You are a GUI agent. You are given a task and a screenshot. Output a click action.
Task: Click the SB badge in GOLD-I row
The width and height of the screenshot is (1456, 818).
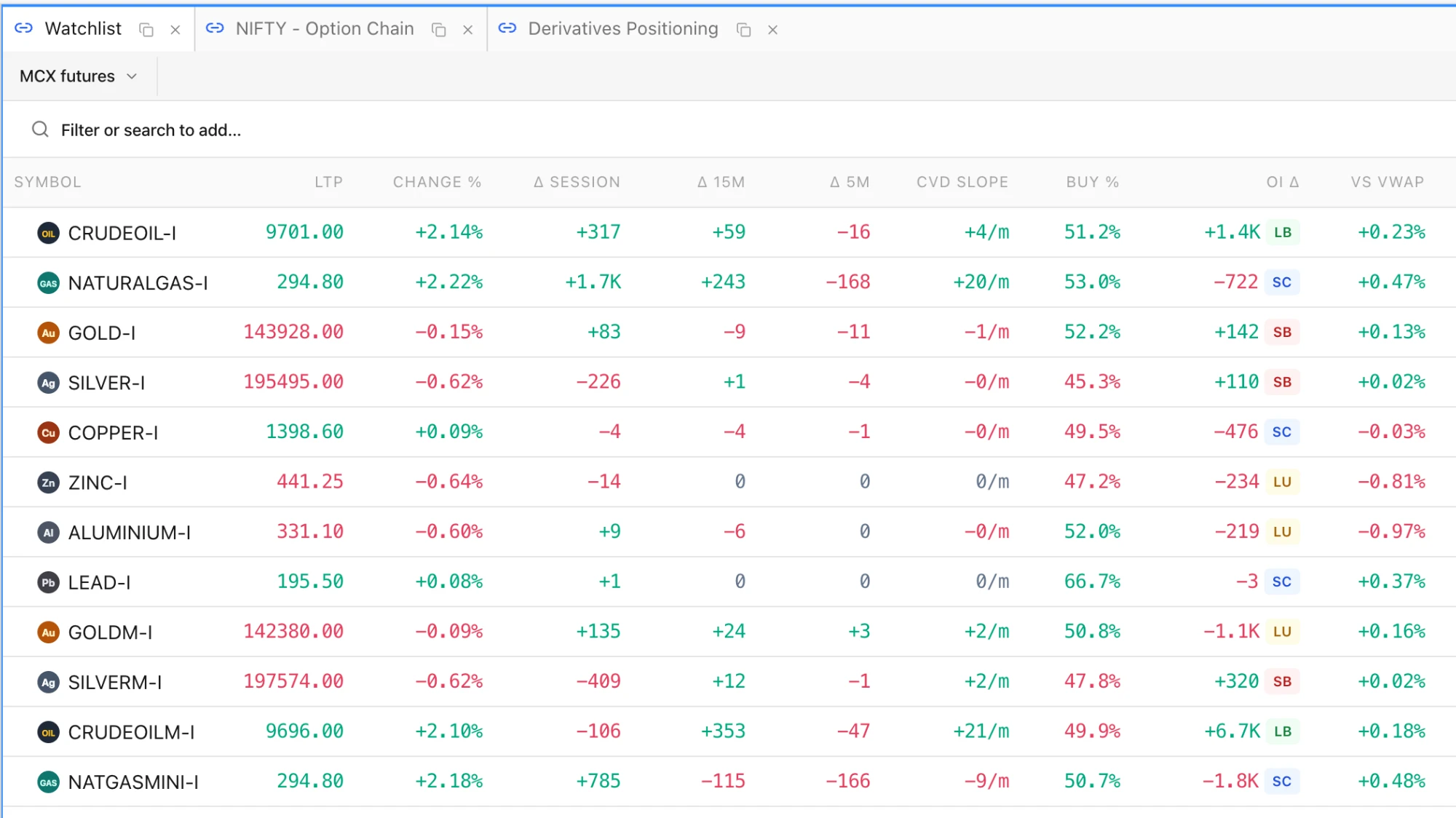1282,332
